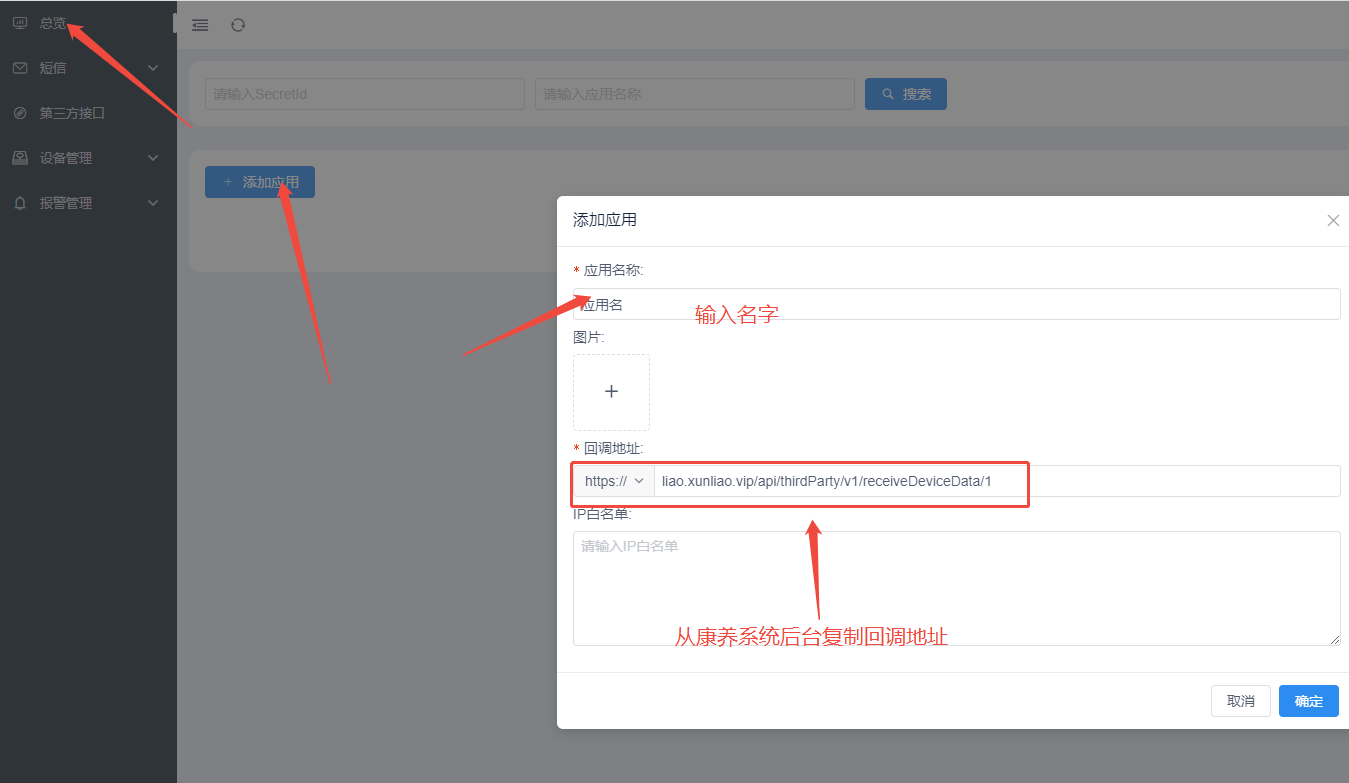The height and width of the screenshot is (783, 1349).
Task: Click the 短信 envelope icon
Action: coord(20,68)
